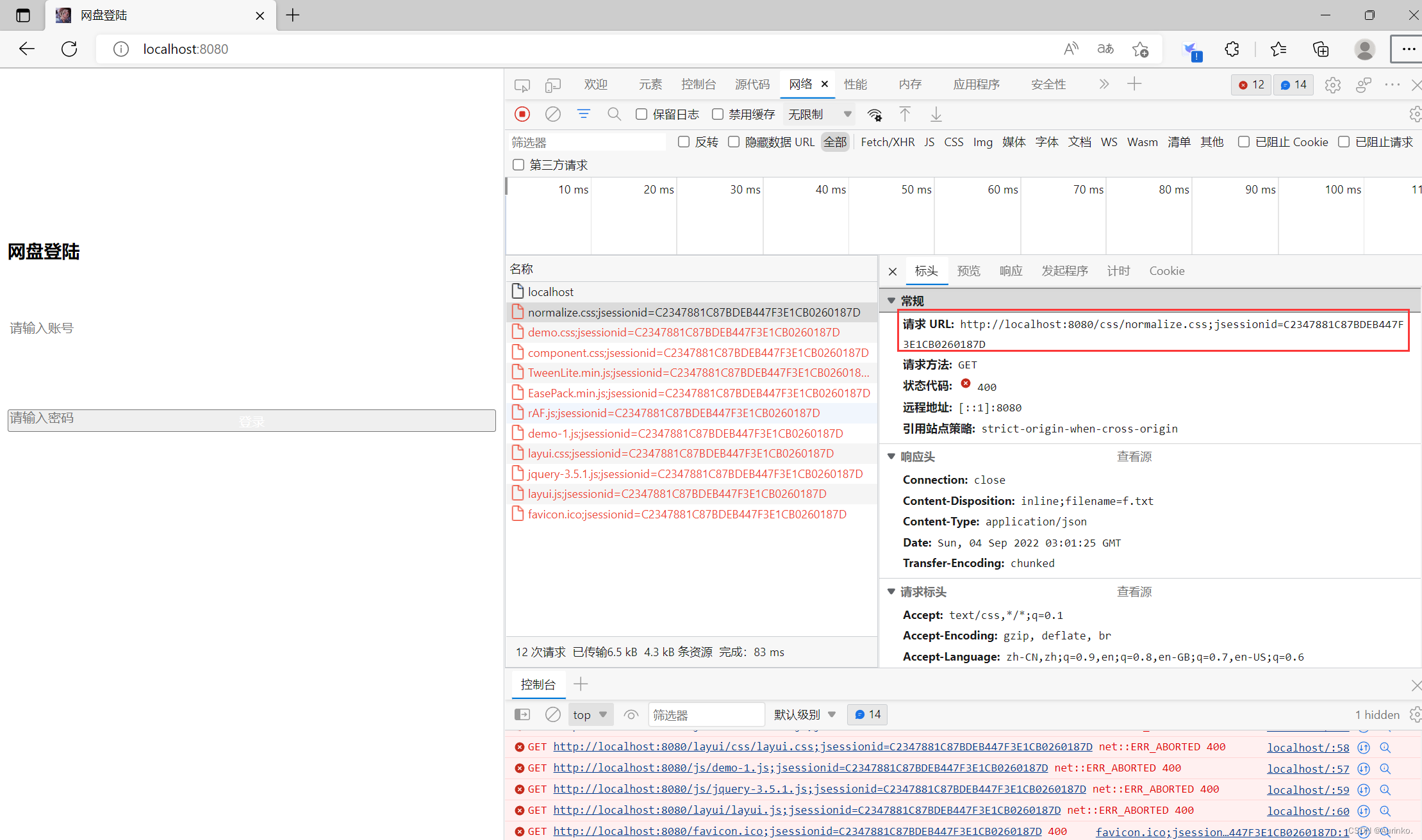Filter requests by Fetch/XHR
The width and height of the screenshot is (1422, 840).
[888, 142]
